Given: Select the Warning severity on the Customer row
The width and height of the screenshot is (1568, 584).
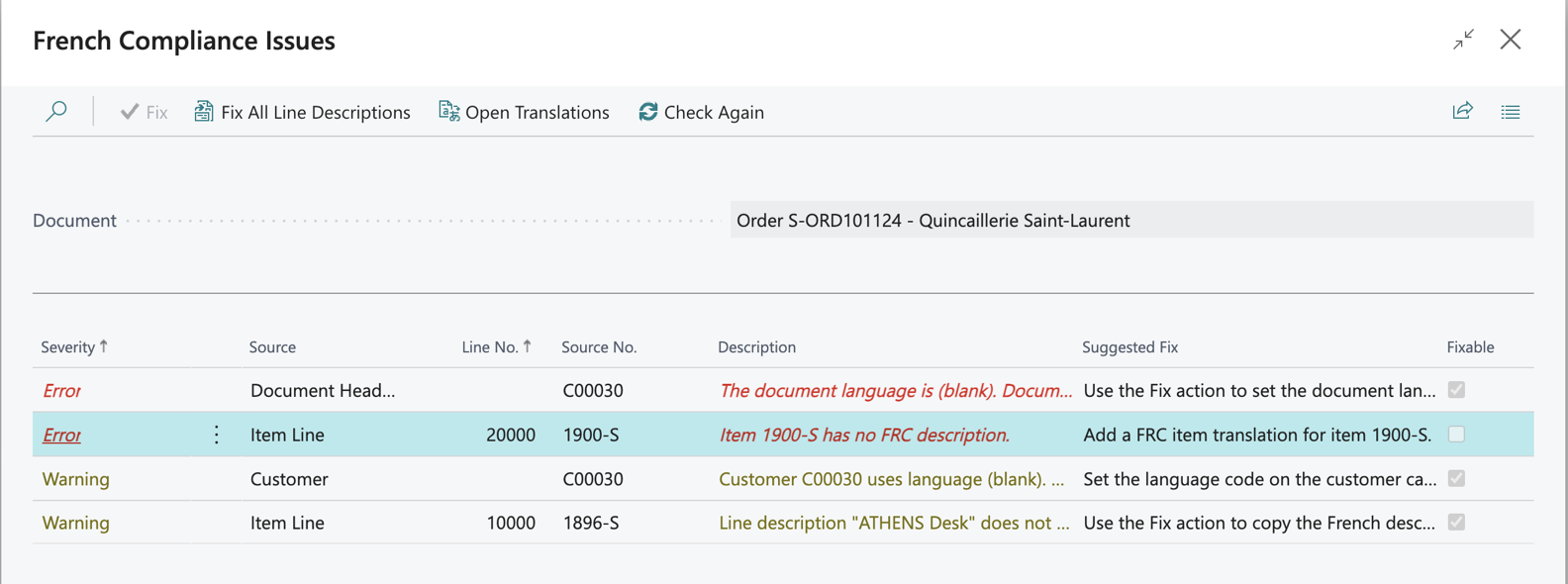Looking at the screenshot, I should coord(75,478).
